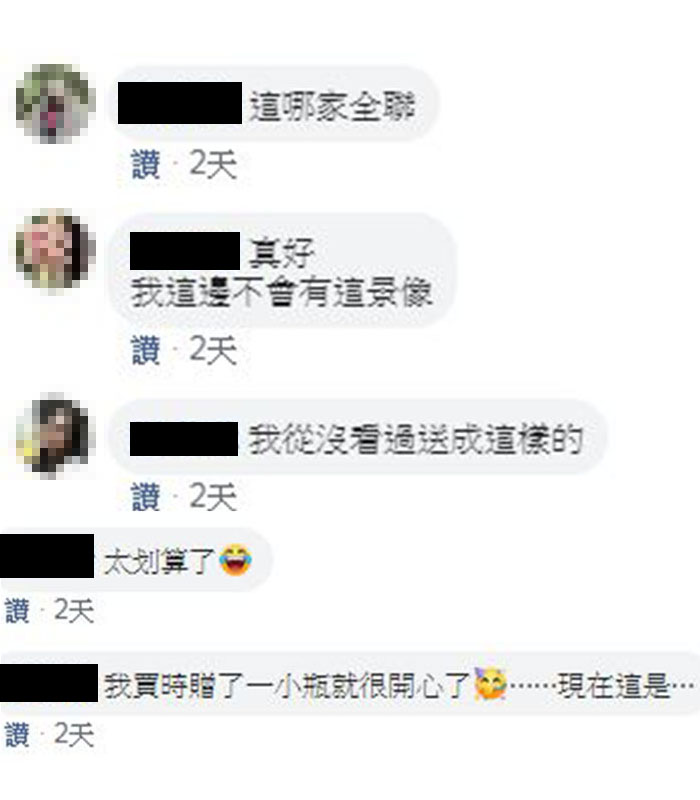Like the 我這邊不曾有這景像 comment
The width and height of the screenshot is (700, 800).
[x=146, y=350]
